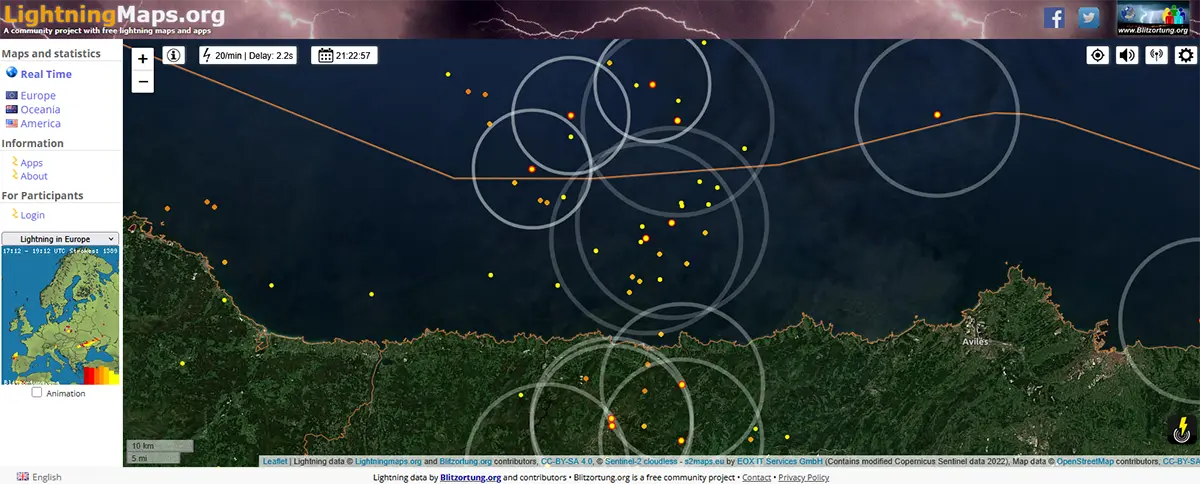Zoom in on the lightning map
The width and height of the screenshot is (1200, 484).
click(143, 59)
